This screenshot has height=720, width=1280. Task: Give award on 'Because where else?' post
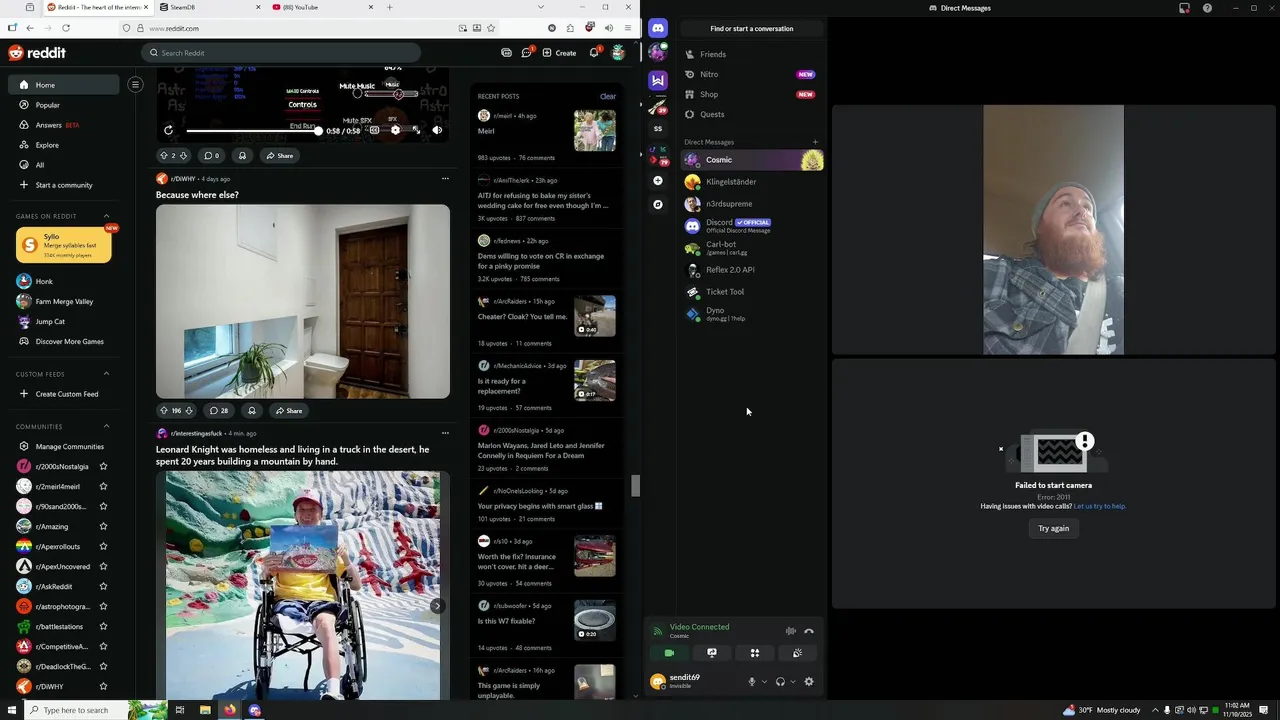click(252, 411)
